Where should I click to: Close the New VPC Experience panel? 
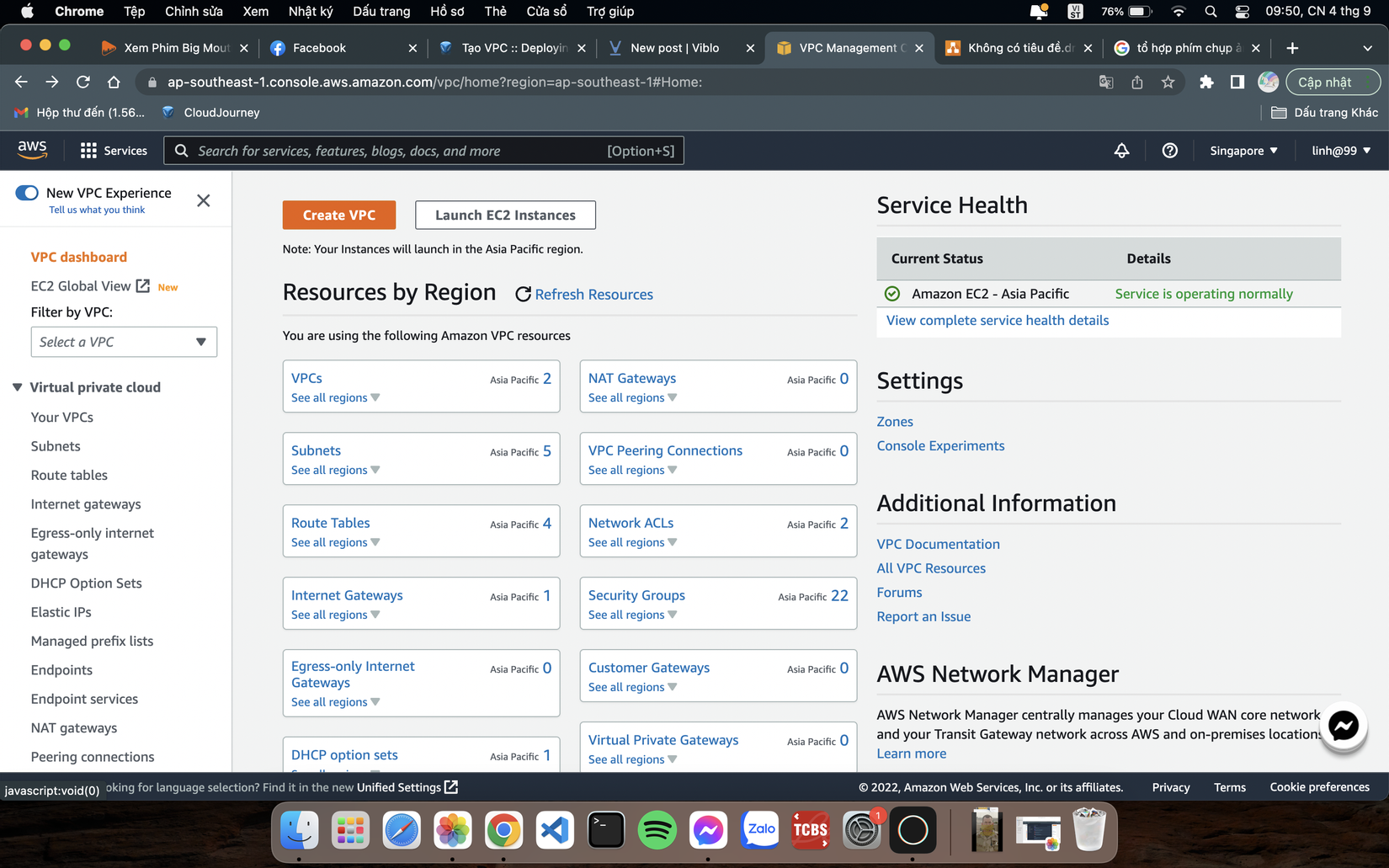pos(204,200)
